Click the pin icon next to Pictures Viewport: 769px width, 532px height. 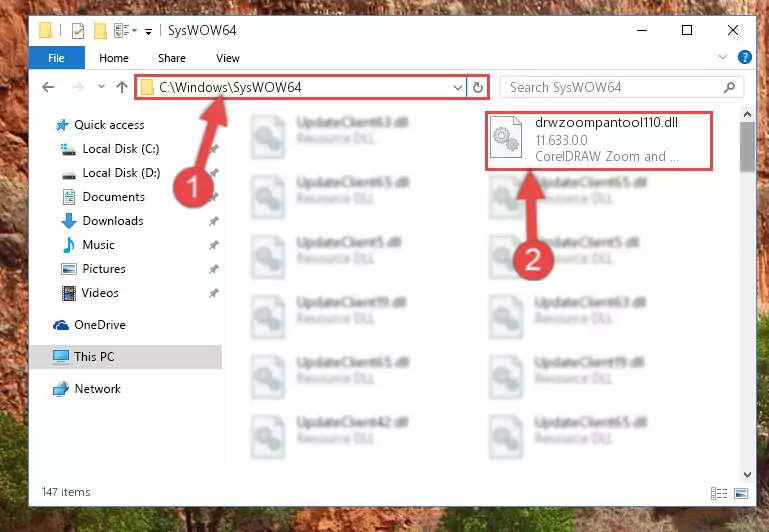pyautogui.click(x=213, y=269)
